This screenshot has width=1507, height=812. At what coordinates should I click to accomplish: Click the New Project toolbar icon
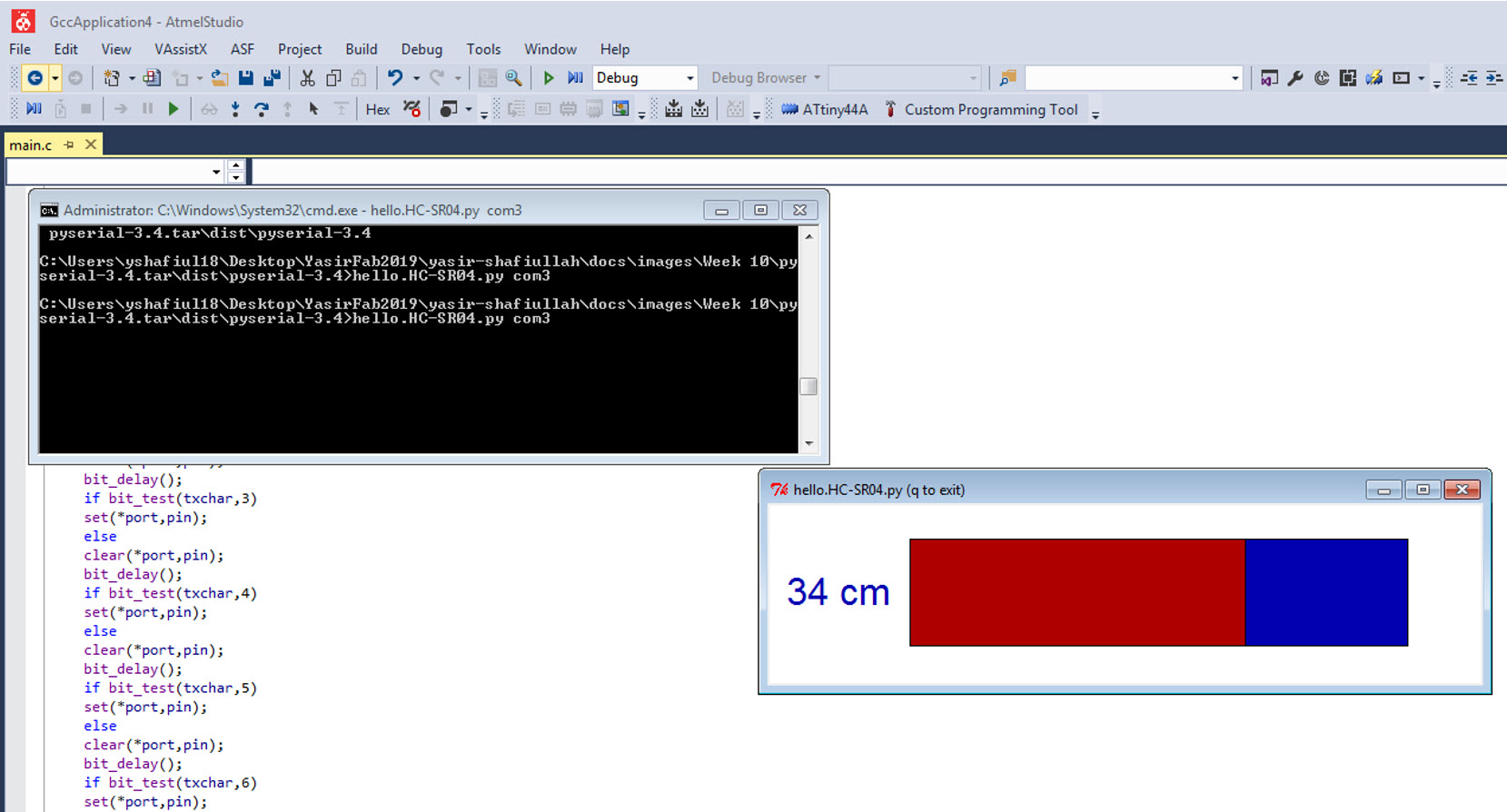[112, 78]
